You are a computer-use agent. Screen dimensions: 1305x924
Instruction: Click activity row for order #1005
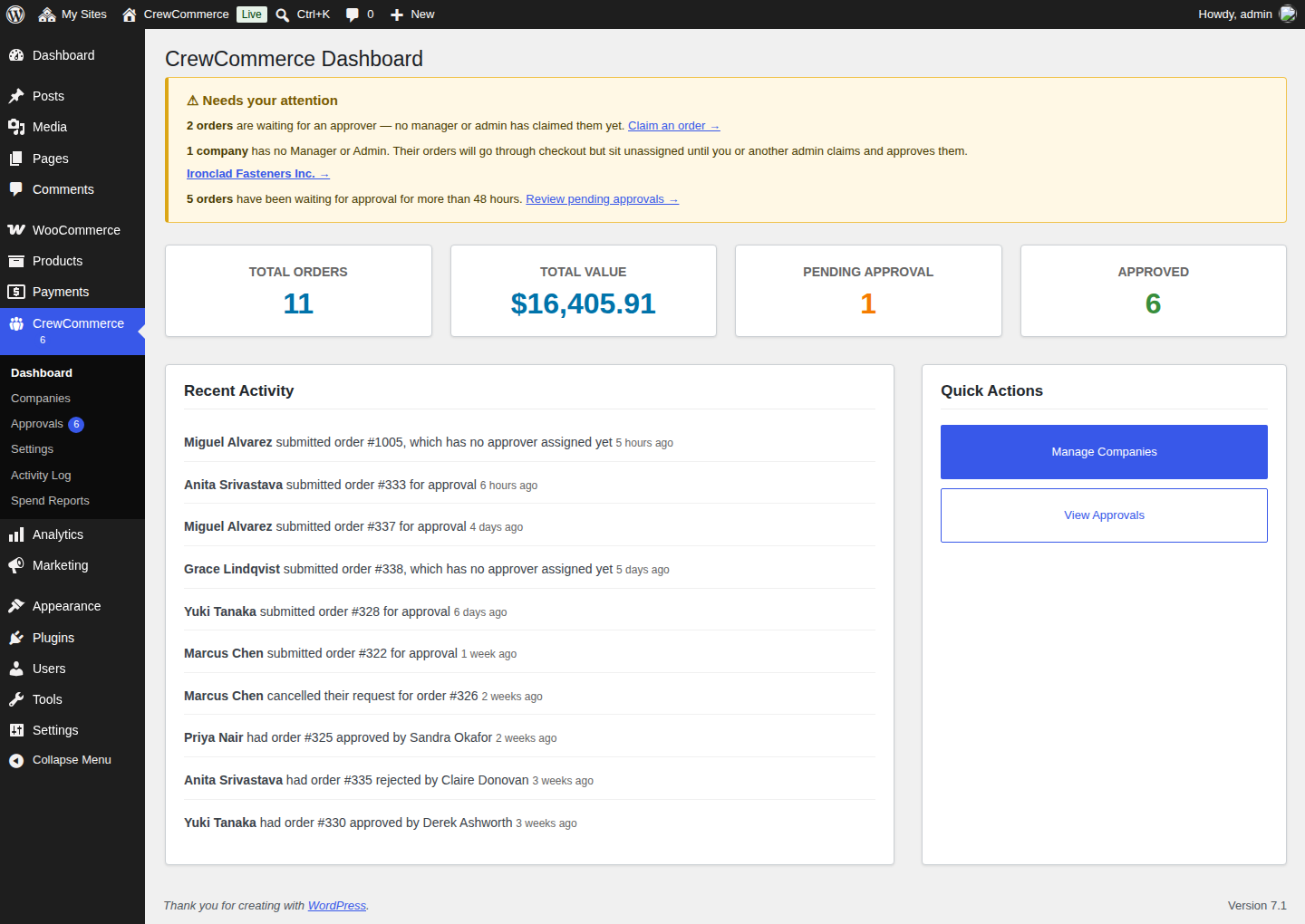pos(529,442)
